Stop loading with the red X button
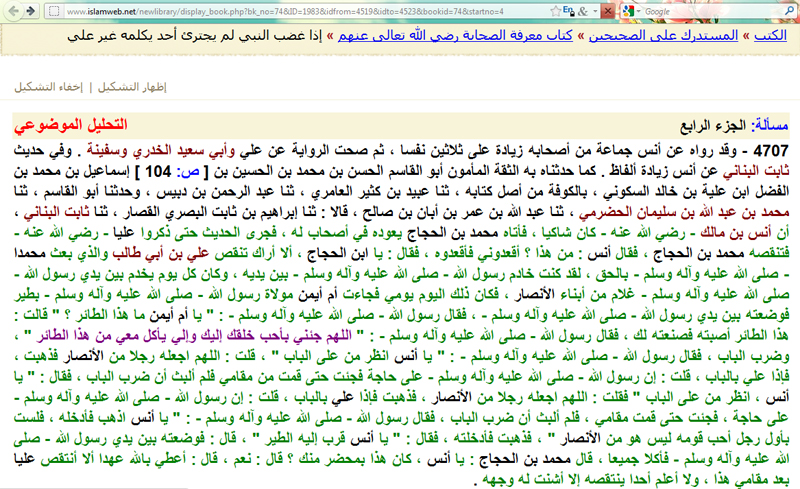The height and width of the screenshot is (489, 800). [607, 11]
